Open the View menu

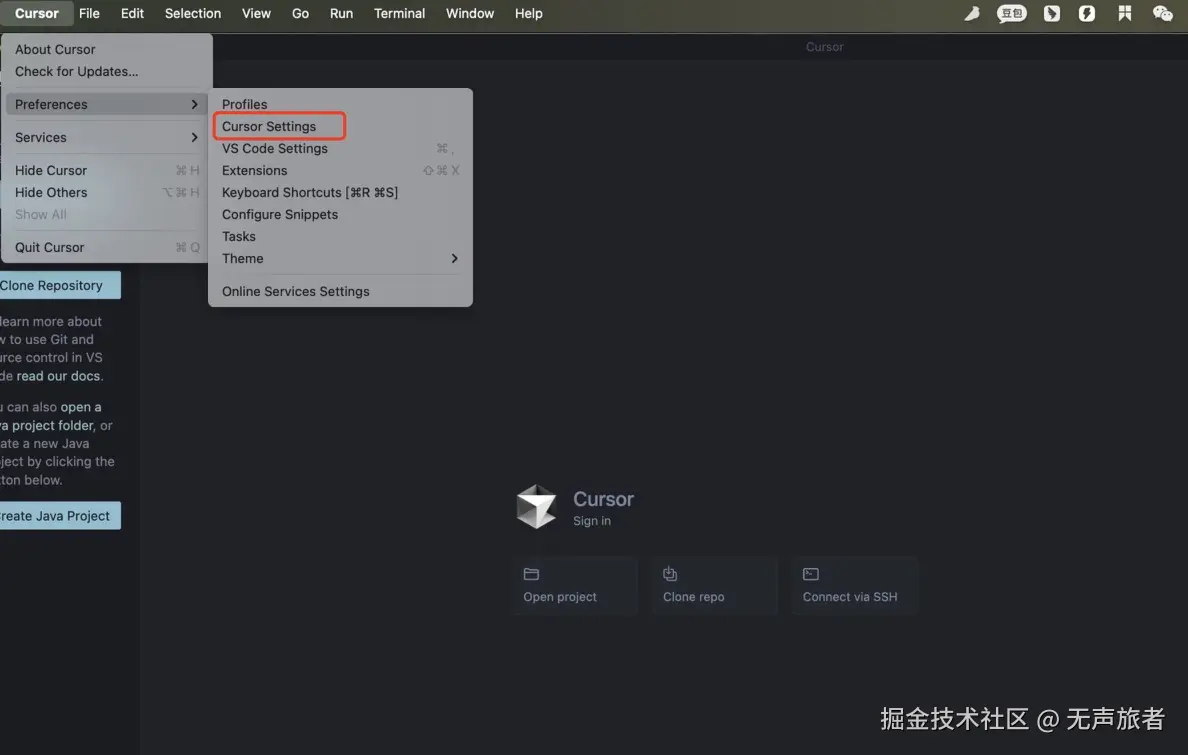pos(256,14)
